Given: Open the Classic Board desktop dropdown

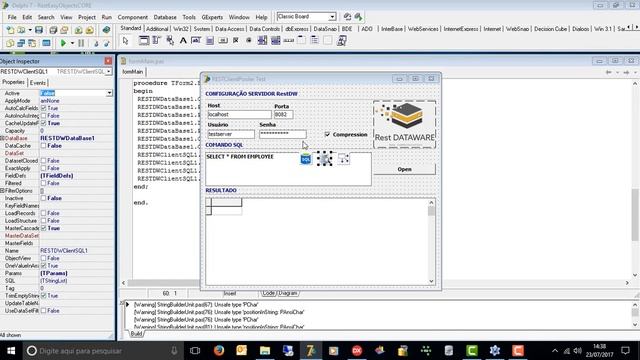Looking at the screenshot, I should click(332, 17).
